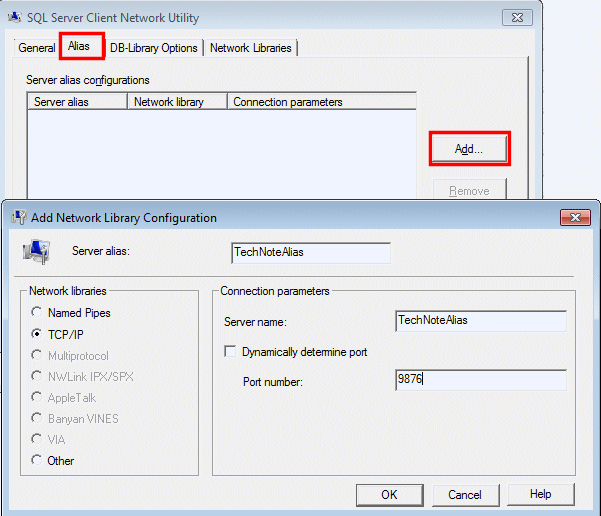Screen dimensions: 601x516
Task: Close the Add Network Library Configuration dialog
Action: (x=575, y=217)
